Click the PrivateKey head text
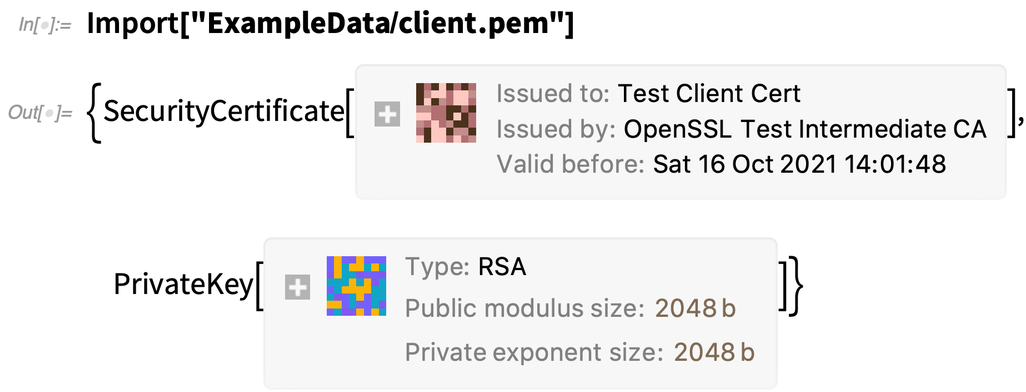1026x392 pixels. (x=183, y=285)
